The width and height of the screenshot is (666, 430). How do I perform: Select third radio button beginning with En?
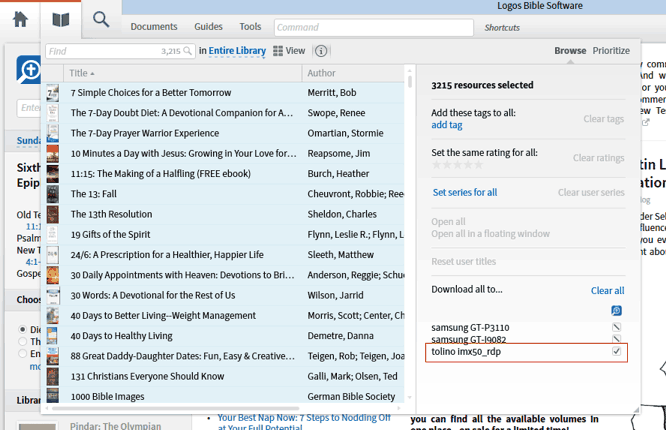coord(23,354)
